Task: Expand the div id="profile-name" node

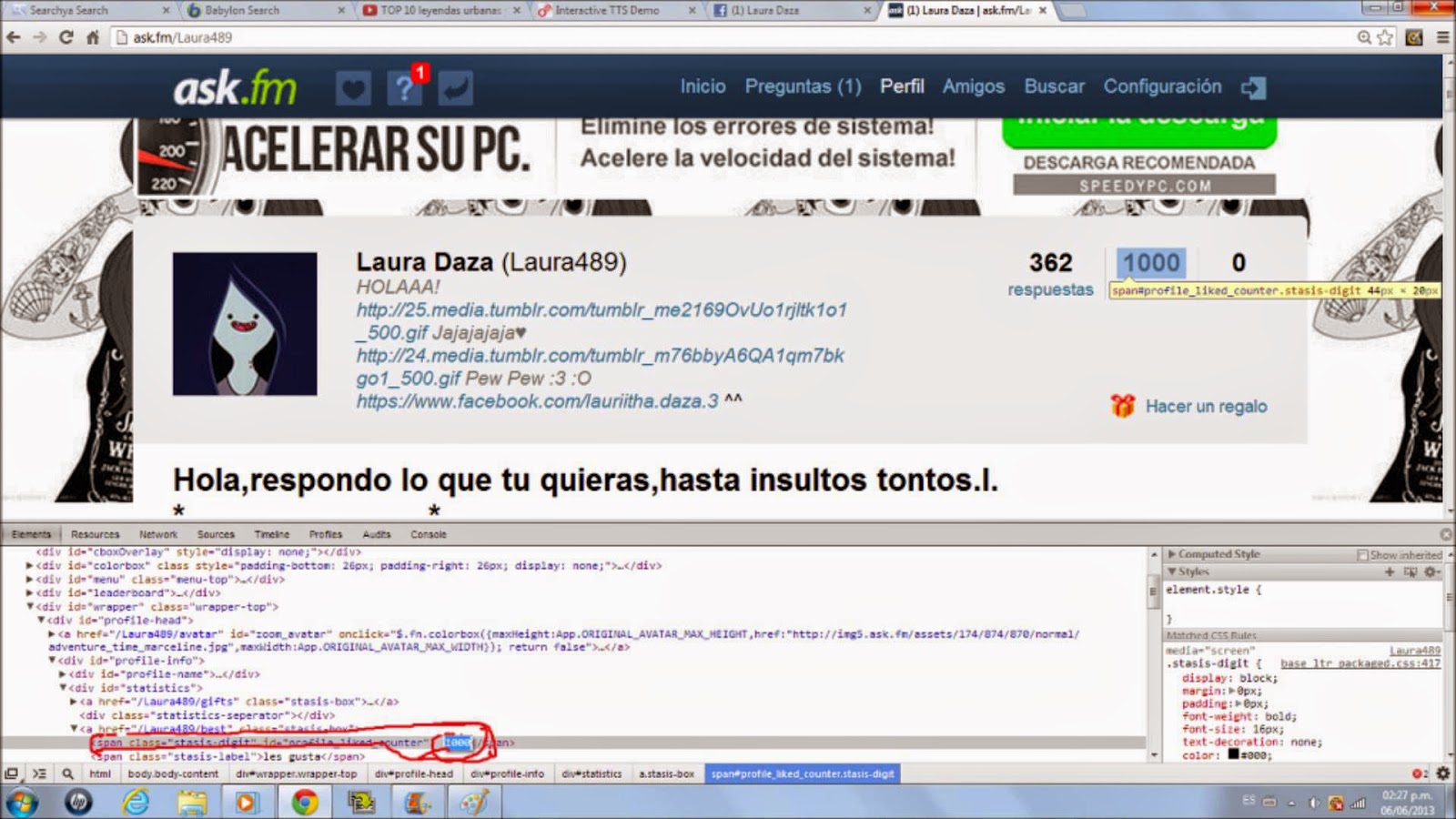Action: pyautogui.click(x=63, y=674)
